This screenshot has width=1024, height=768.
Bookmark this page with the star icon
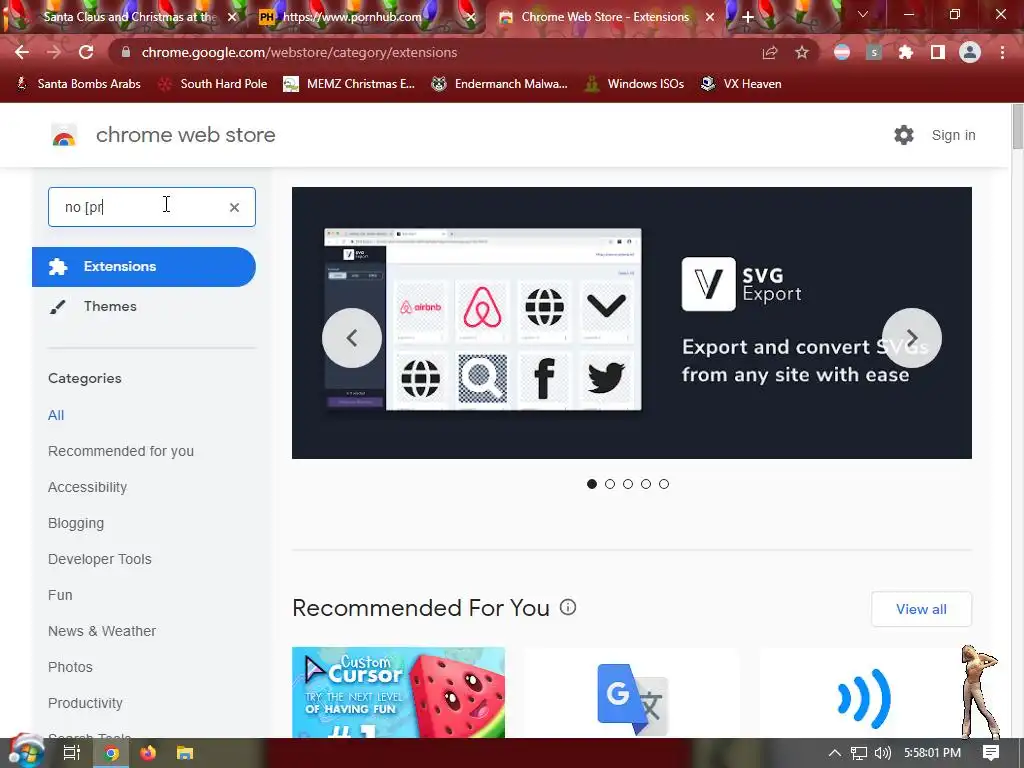(802, 52)
